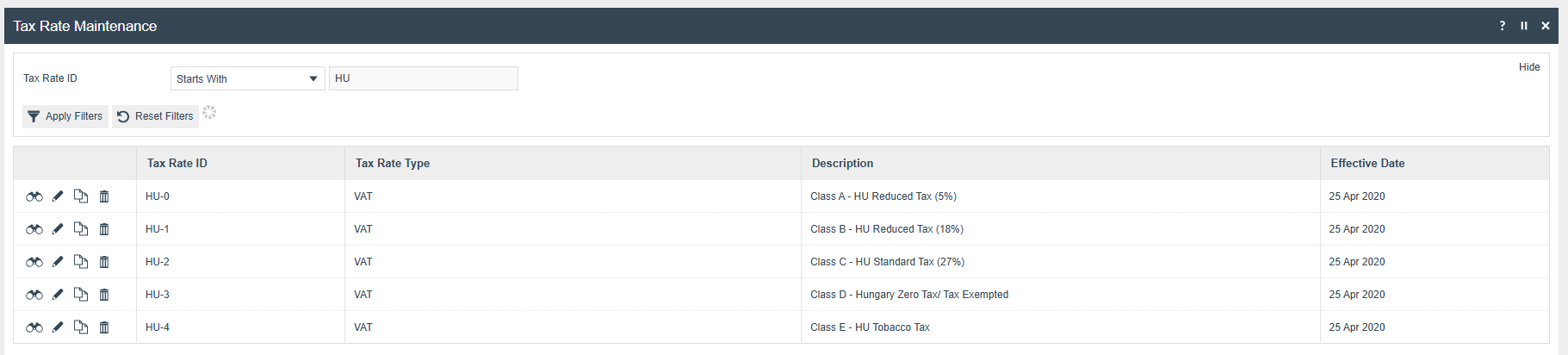Pause the panel via title bar icon
Image resolution: width=1568 pixels, height=355 pixels.
tap(1524, 26)
